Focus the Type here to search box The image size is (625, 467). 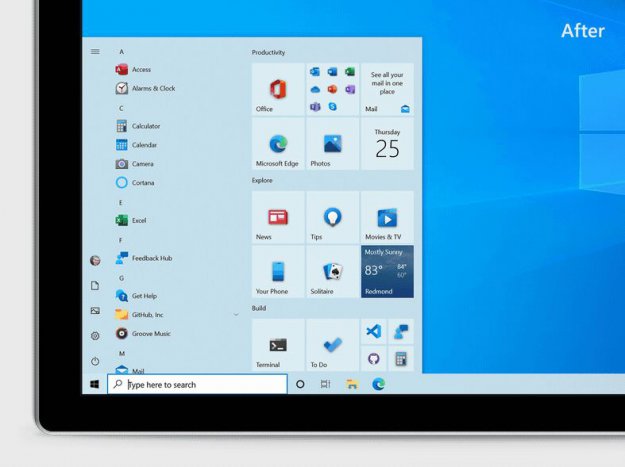pyautogui.click(x=197, y=384)
